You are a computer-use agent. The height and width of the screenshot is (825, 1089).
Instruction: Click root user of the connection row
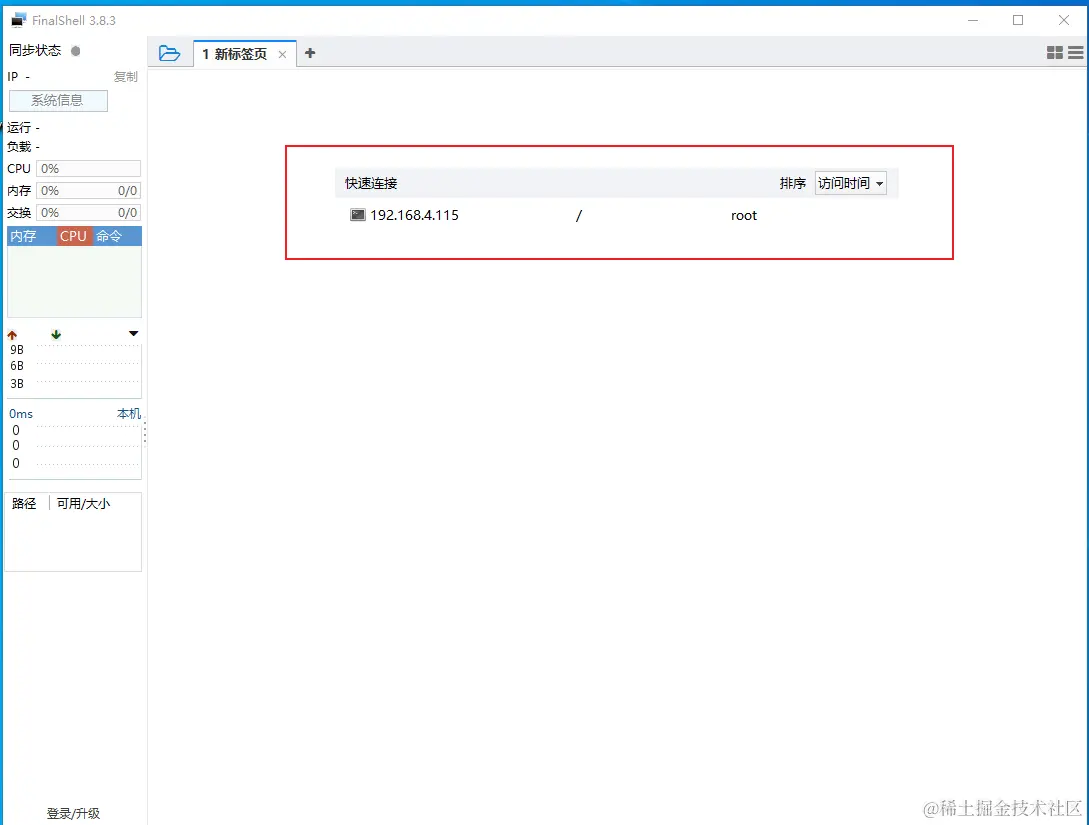click(743, 215)
